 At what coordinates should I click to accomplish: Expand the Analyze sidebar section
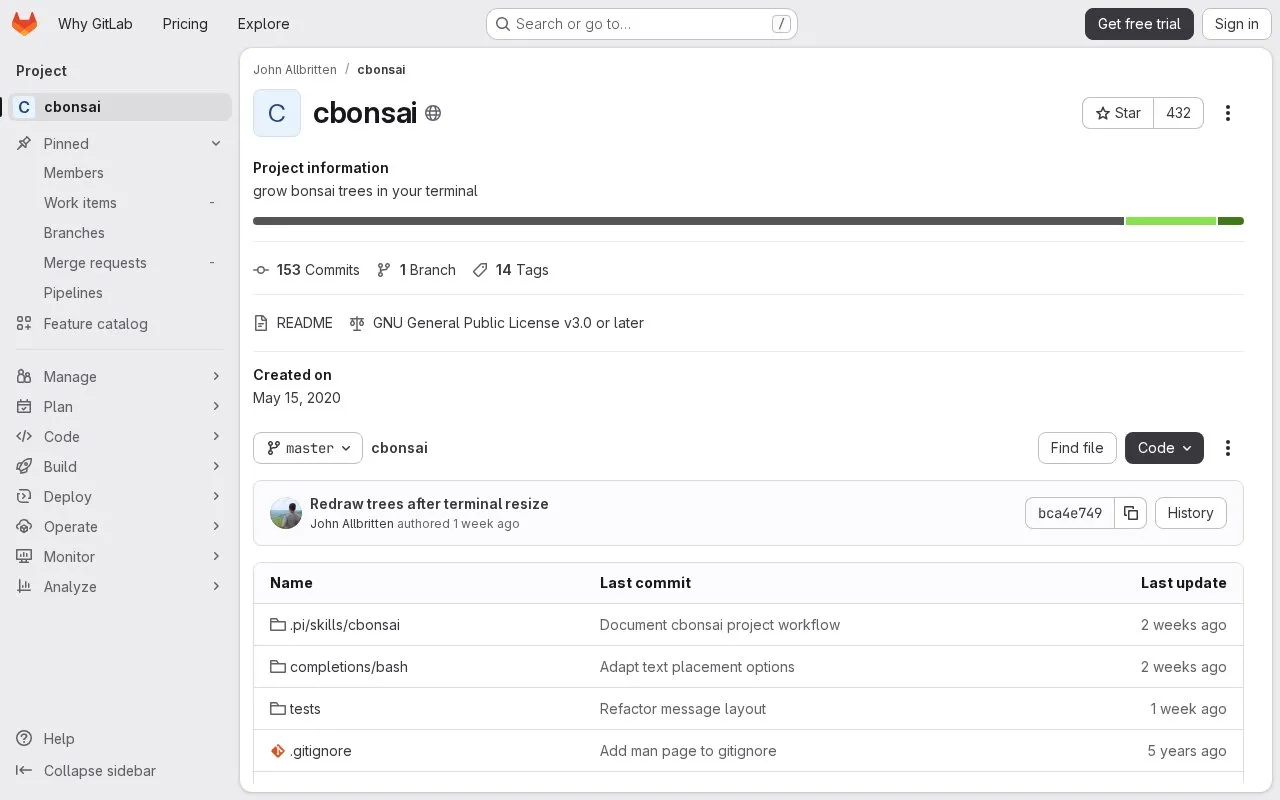pos(120,587)
